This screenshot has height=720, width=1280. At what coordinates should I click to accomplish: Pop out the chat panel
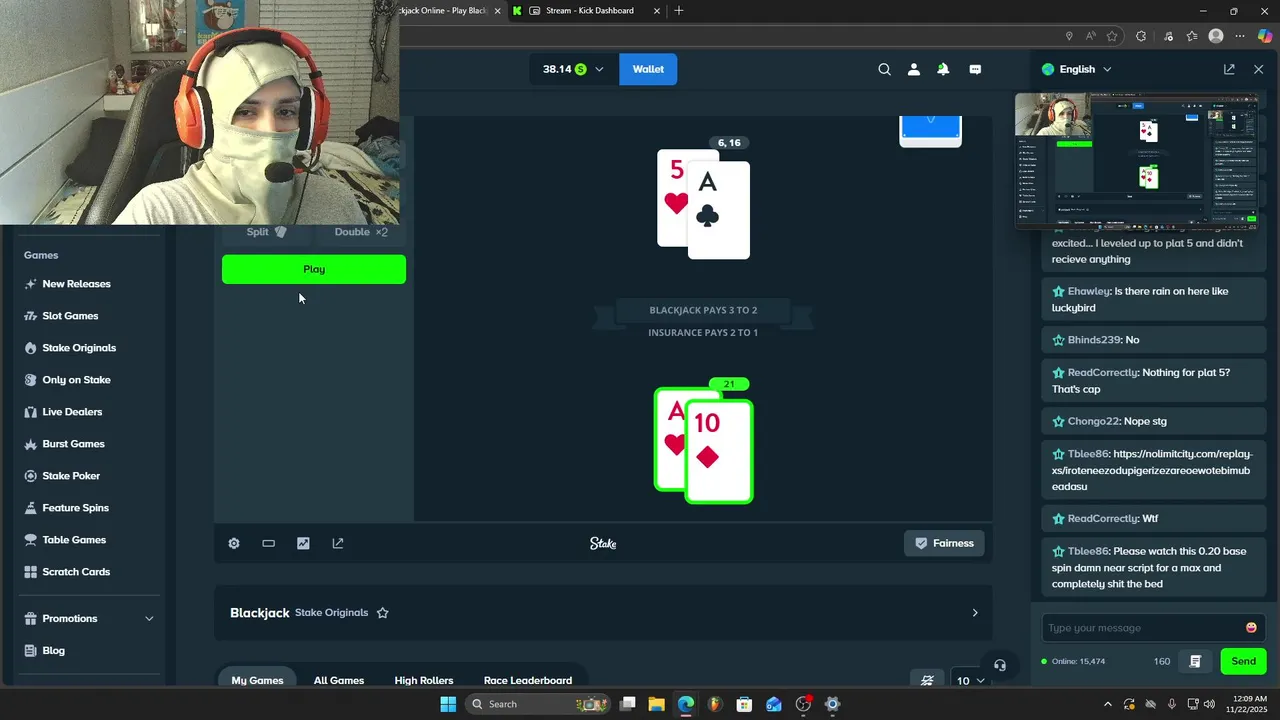click(1229, 69)
